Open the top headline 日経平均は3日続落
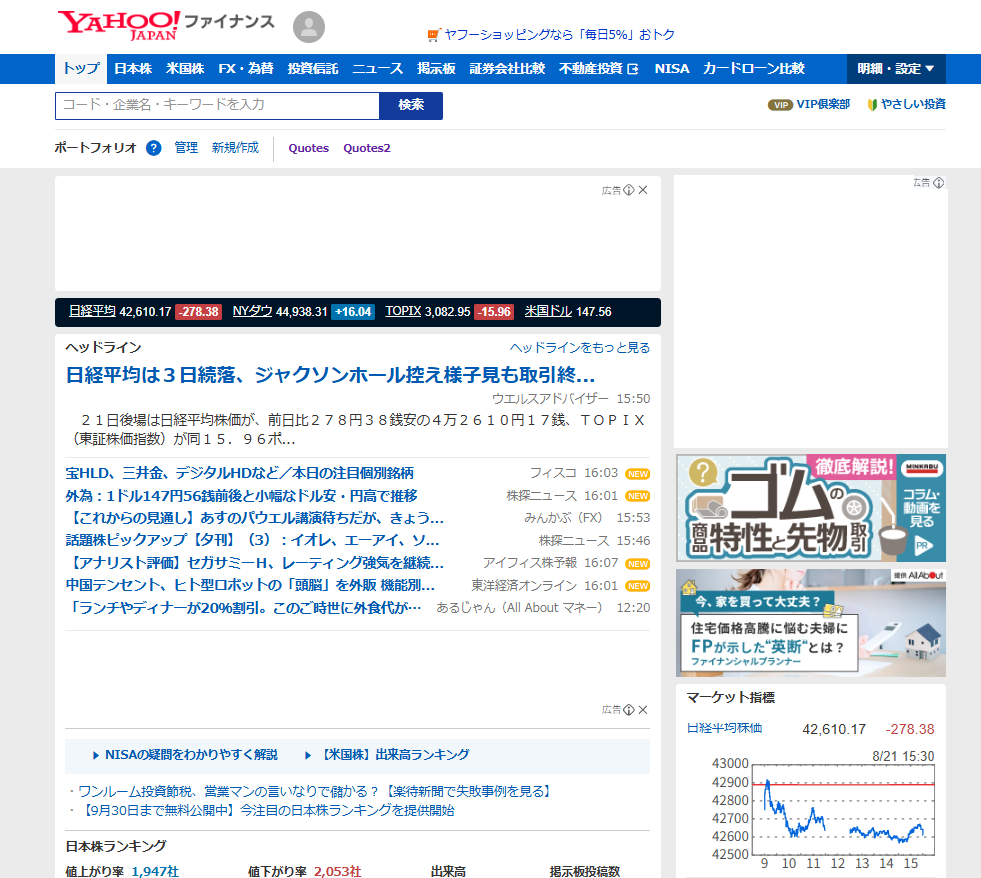981x878 pixels. (330, 375)
